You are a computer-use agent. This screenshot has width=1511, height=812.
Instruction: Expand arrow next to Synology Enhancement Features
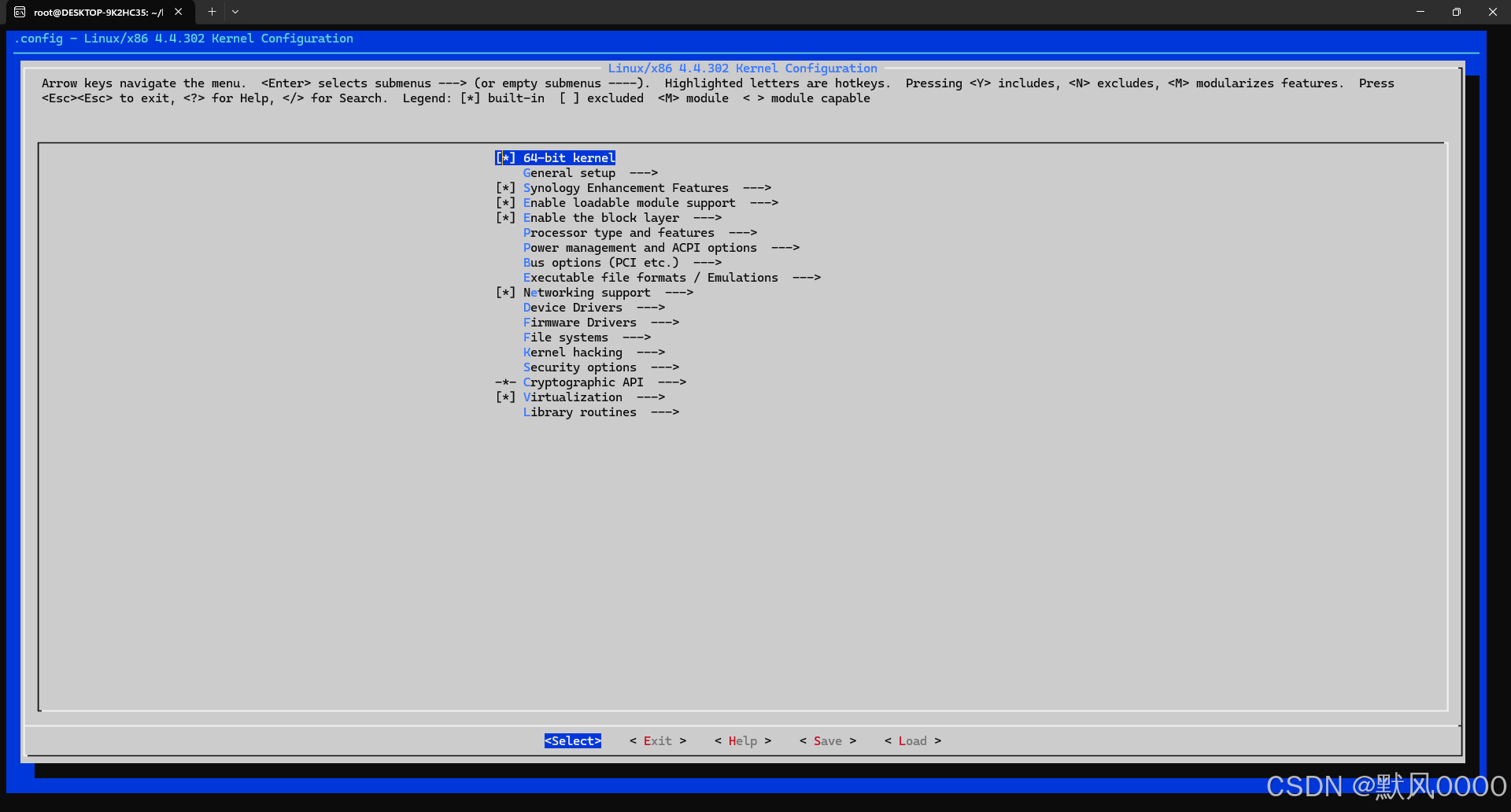(757, 188)
